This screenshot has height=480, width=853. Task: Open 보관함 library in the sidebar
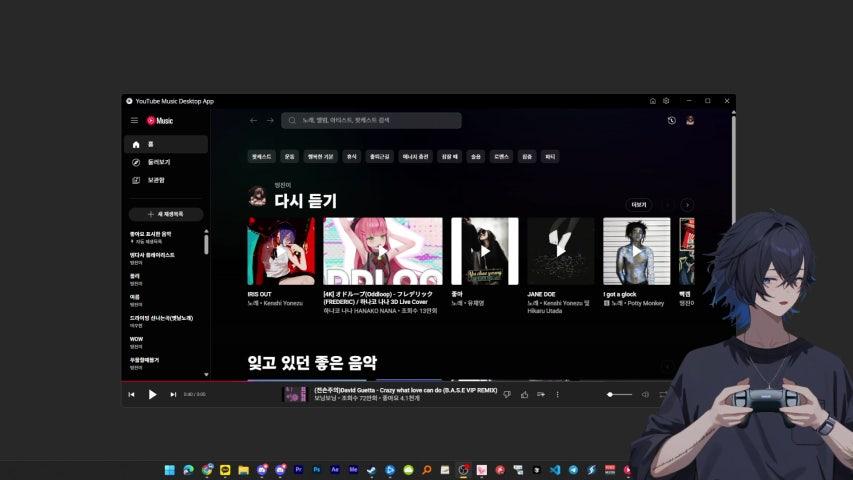[166, 180]
